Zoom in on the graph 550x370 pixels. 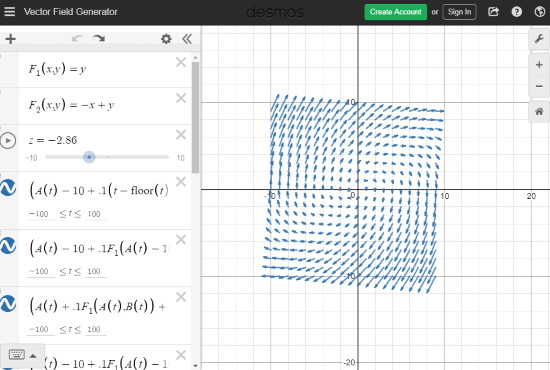click(x=539, y=65)
